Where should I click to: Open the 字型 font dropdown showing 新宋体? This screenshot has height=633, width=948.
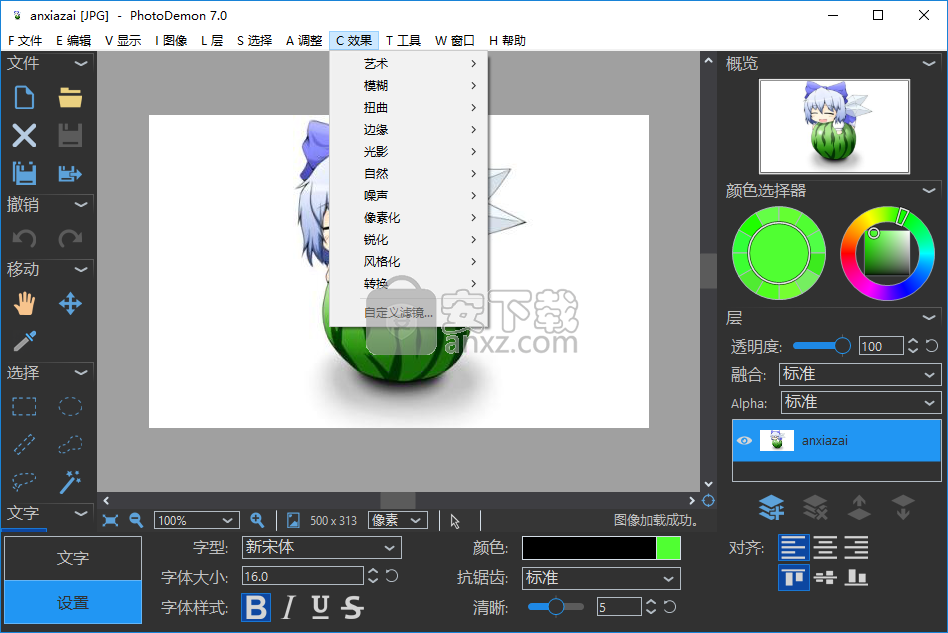(x=322, y=548)
